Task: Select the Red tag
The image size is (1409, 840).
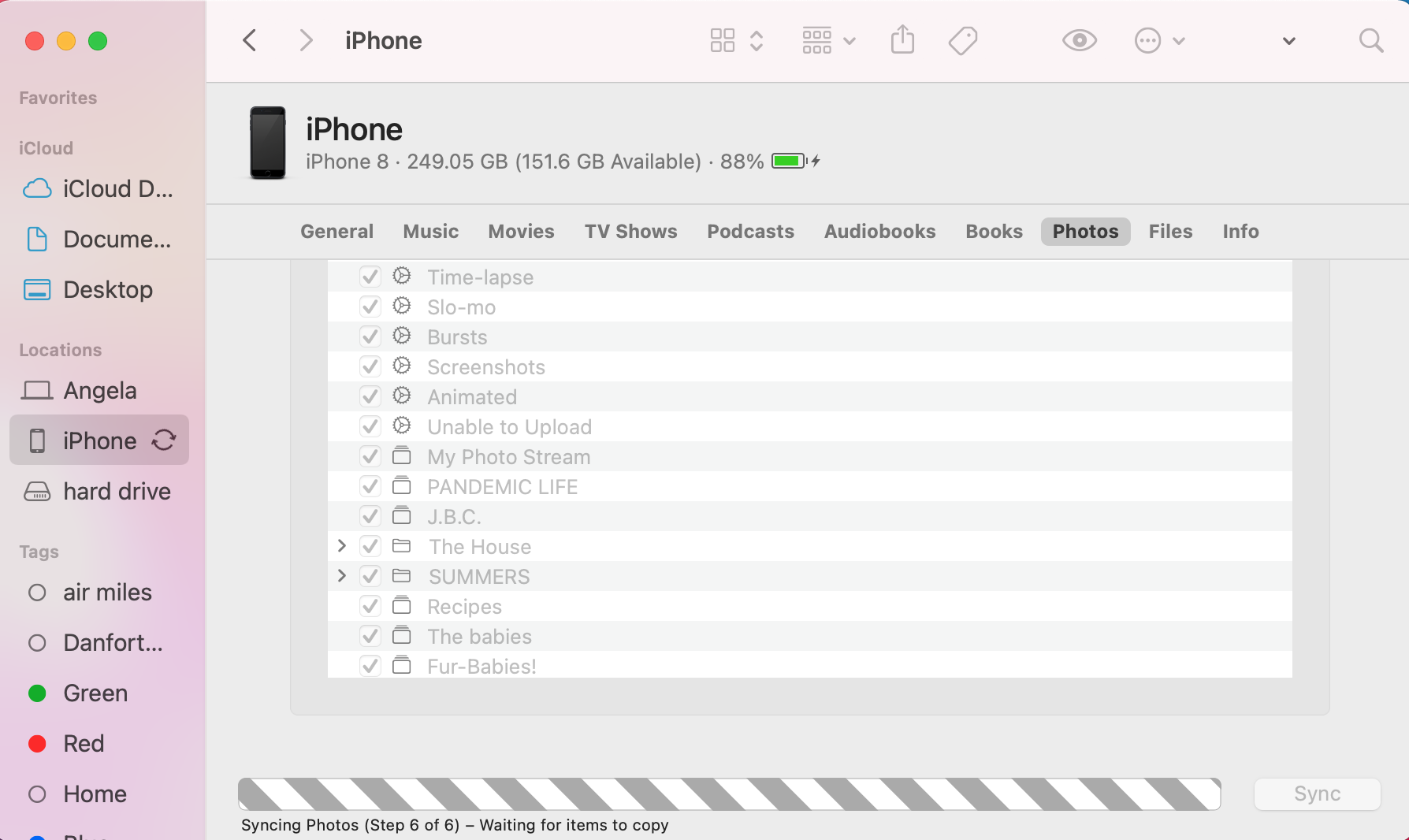Action: [x=99, y=744]
